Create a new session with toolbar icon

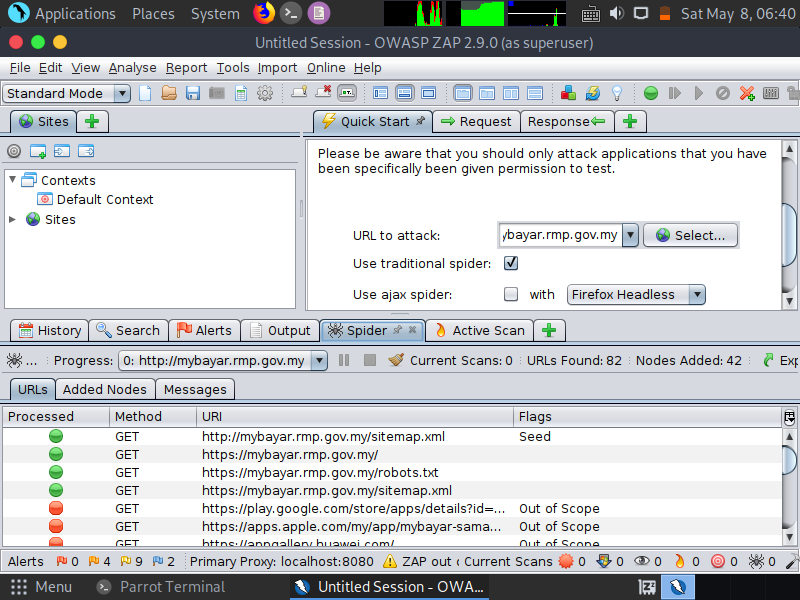point(145,93)
